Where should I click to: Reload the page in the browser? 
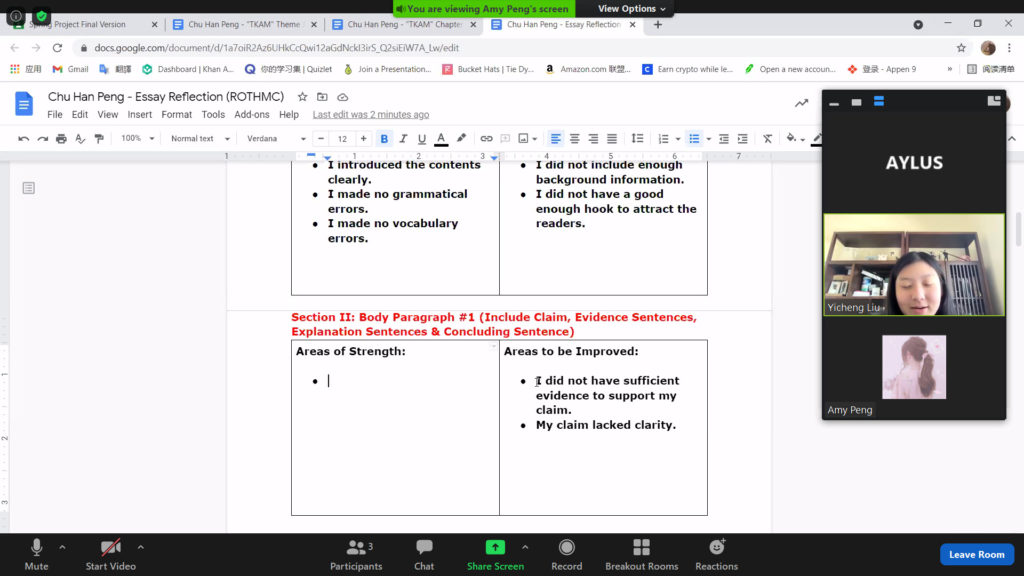pyautogui.click(x=57, y=48)
